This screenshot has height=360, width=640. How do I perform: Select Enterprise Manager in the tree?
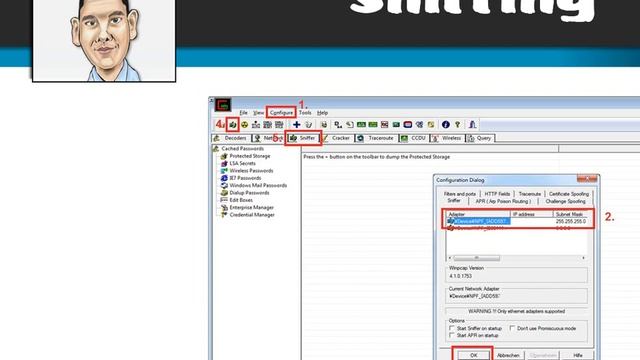(x=251, y=207)
